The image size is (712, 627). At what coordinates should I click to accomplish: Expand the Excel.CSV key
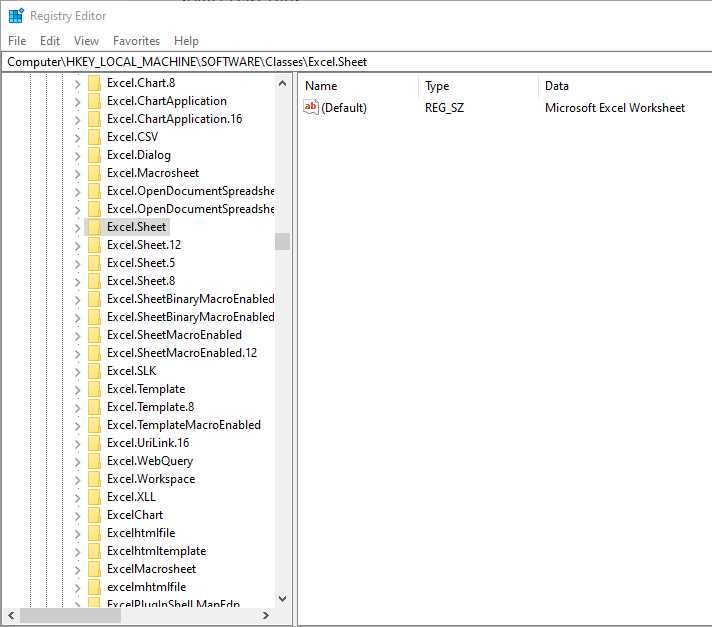click(77, 138)
